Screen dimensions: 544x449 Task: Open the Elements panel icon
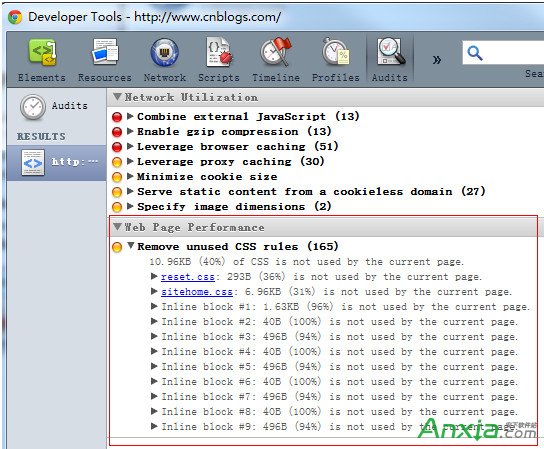click(x=42, y=53)
